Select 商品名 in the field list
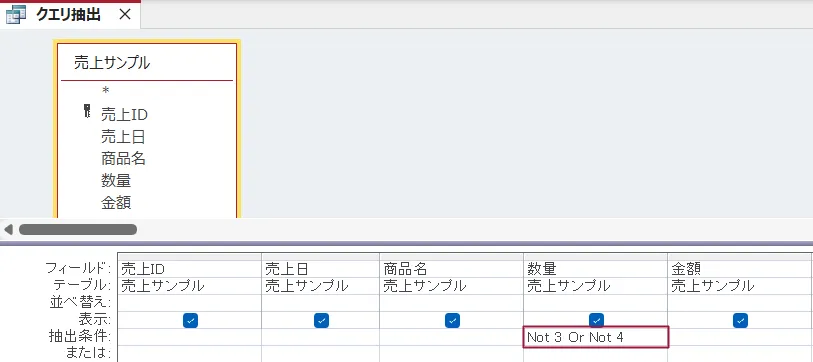This screenshot has height=362, width=813. point(123,159)
